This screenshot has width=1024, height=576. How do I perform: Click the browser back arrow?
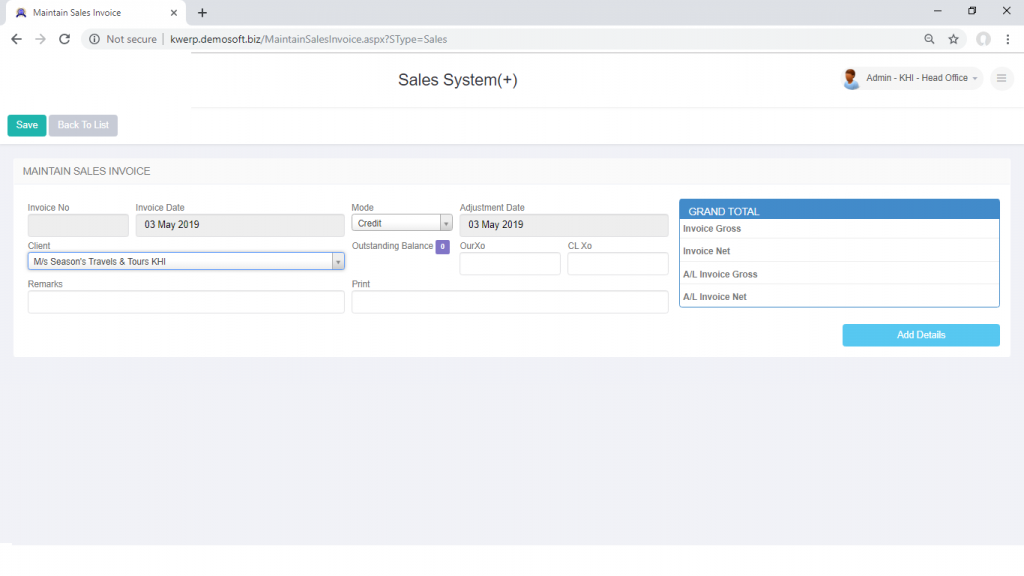[x=15, y=39]
